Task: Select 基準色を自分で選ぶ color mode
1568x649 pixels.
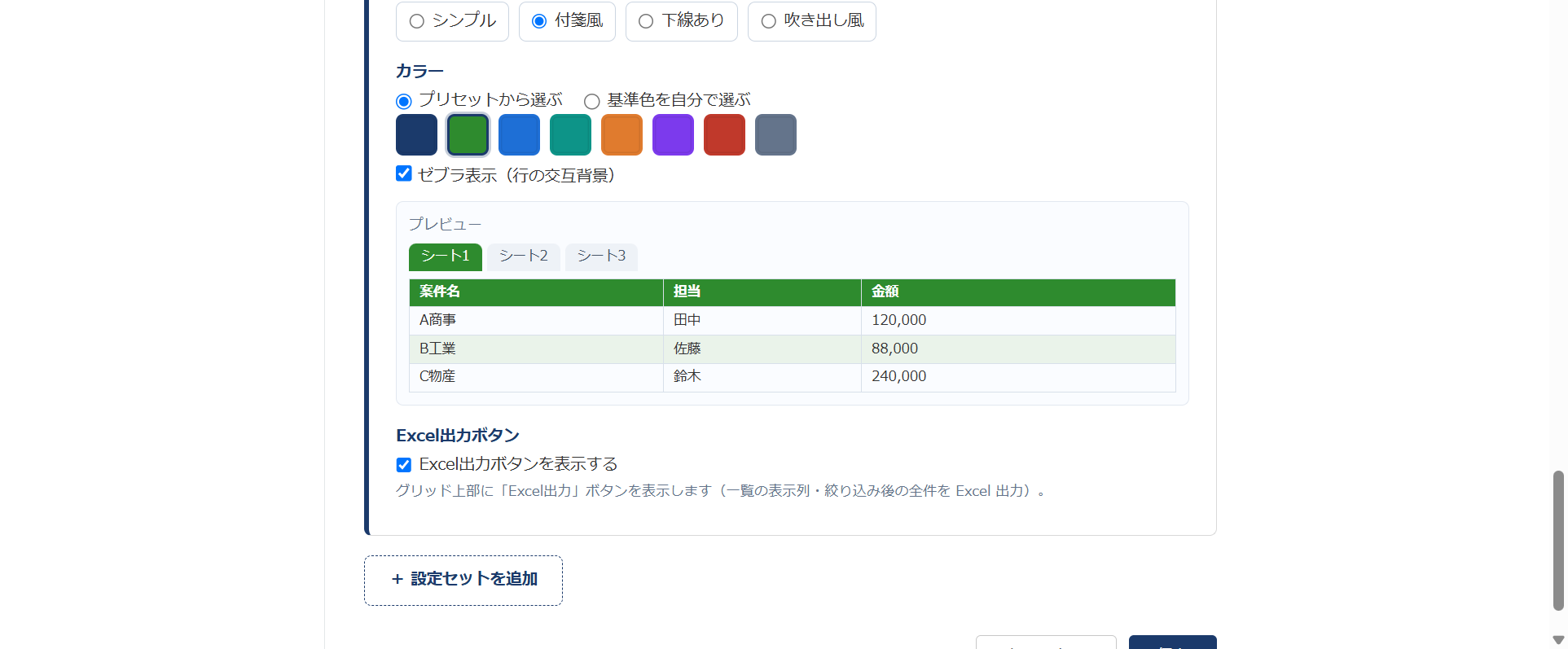Action: coord(592,102)
